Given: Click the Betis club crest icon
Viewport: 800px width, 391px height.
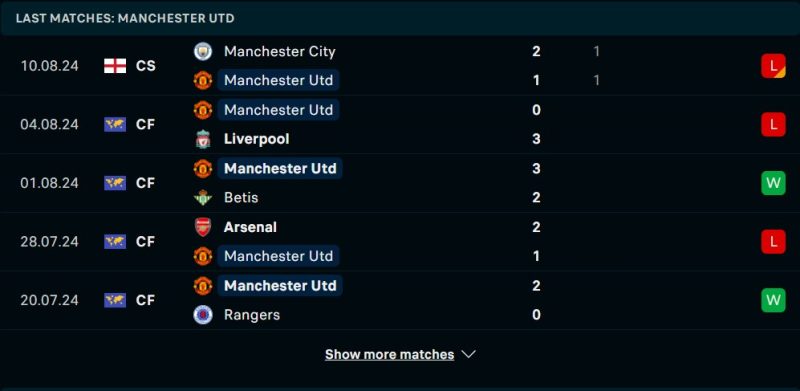Looking at the screenshot, I should pyautogui.click(x=203, y=198).
